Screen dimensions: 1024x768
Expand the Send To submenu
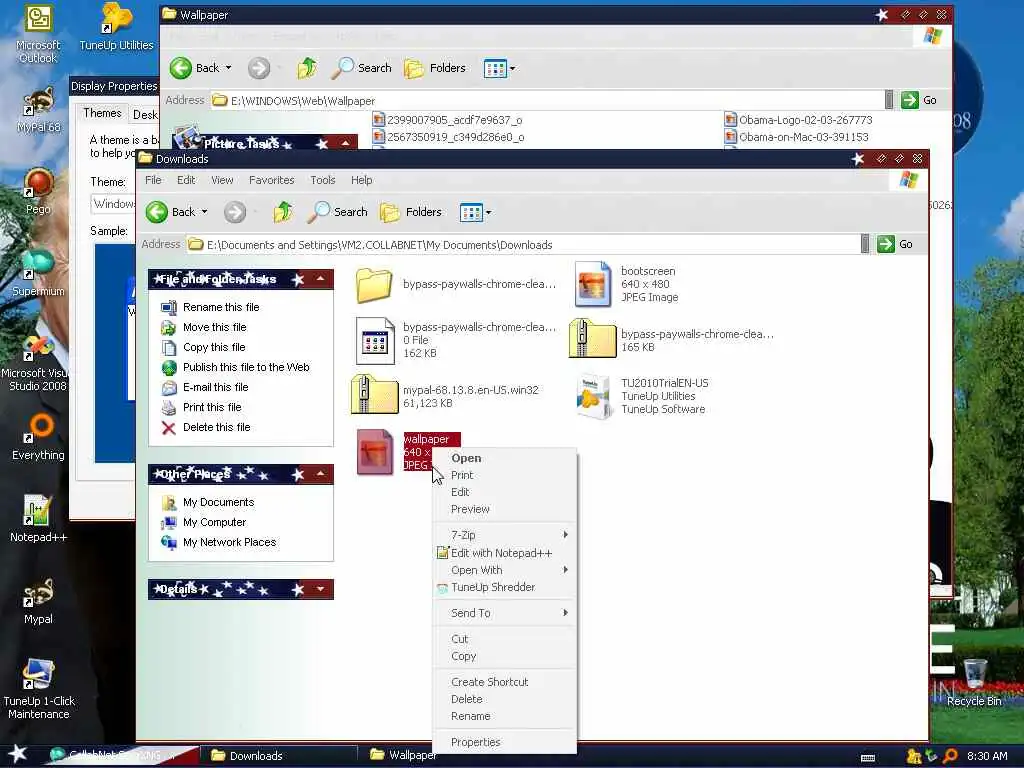tap(504, 613)
